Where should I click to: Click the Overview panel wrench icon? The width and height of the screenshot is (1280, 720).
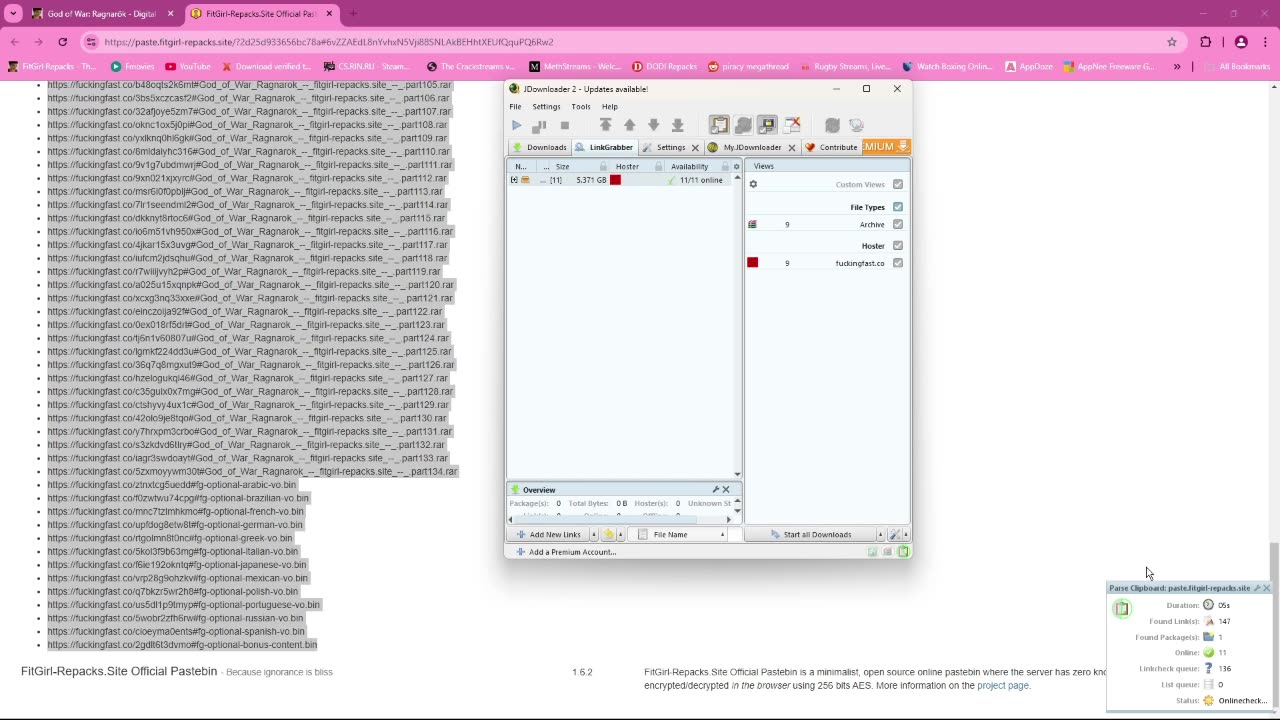716,490
